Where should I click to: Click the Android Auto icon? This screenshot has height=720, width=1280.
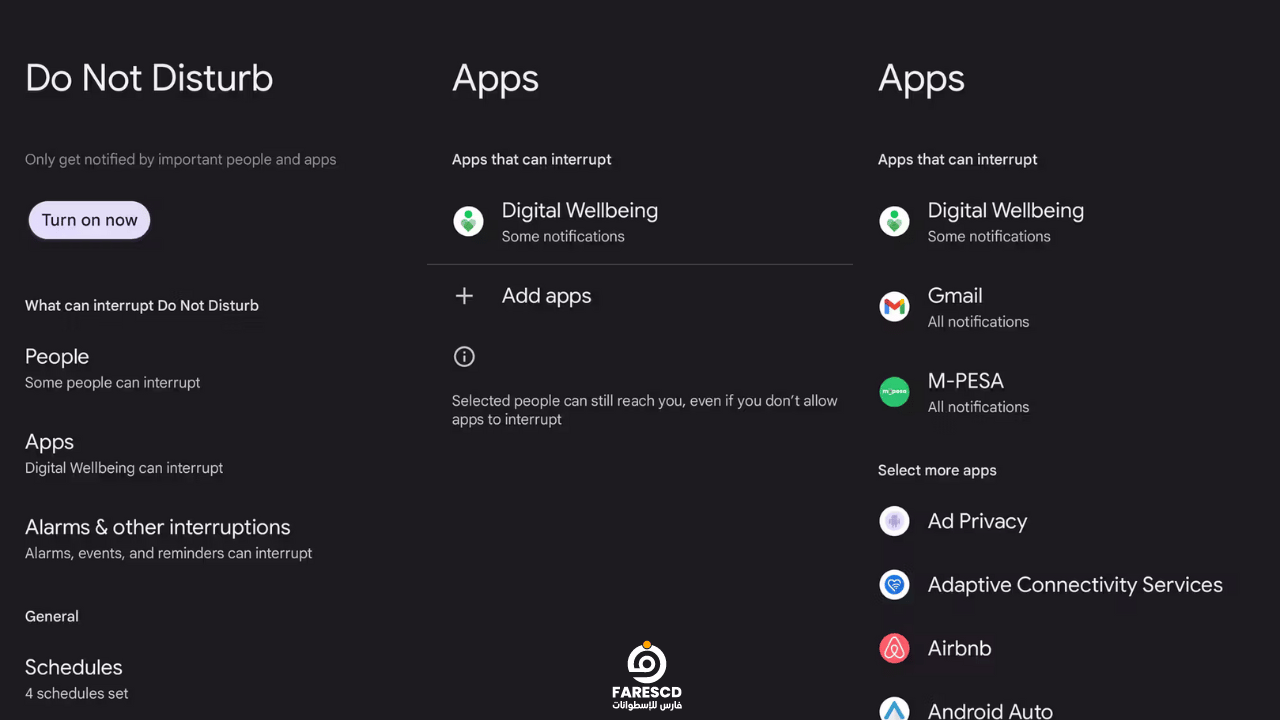[894, 709]
